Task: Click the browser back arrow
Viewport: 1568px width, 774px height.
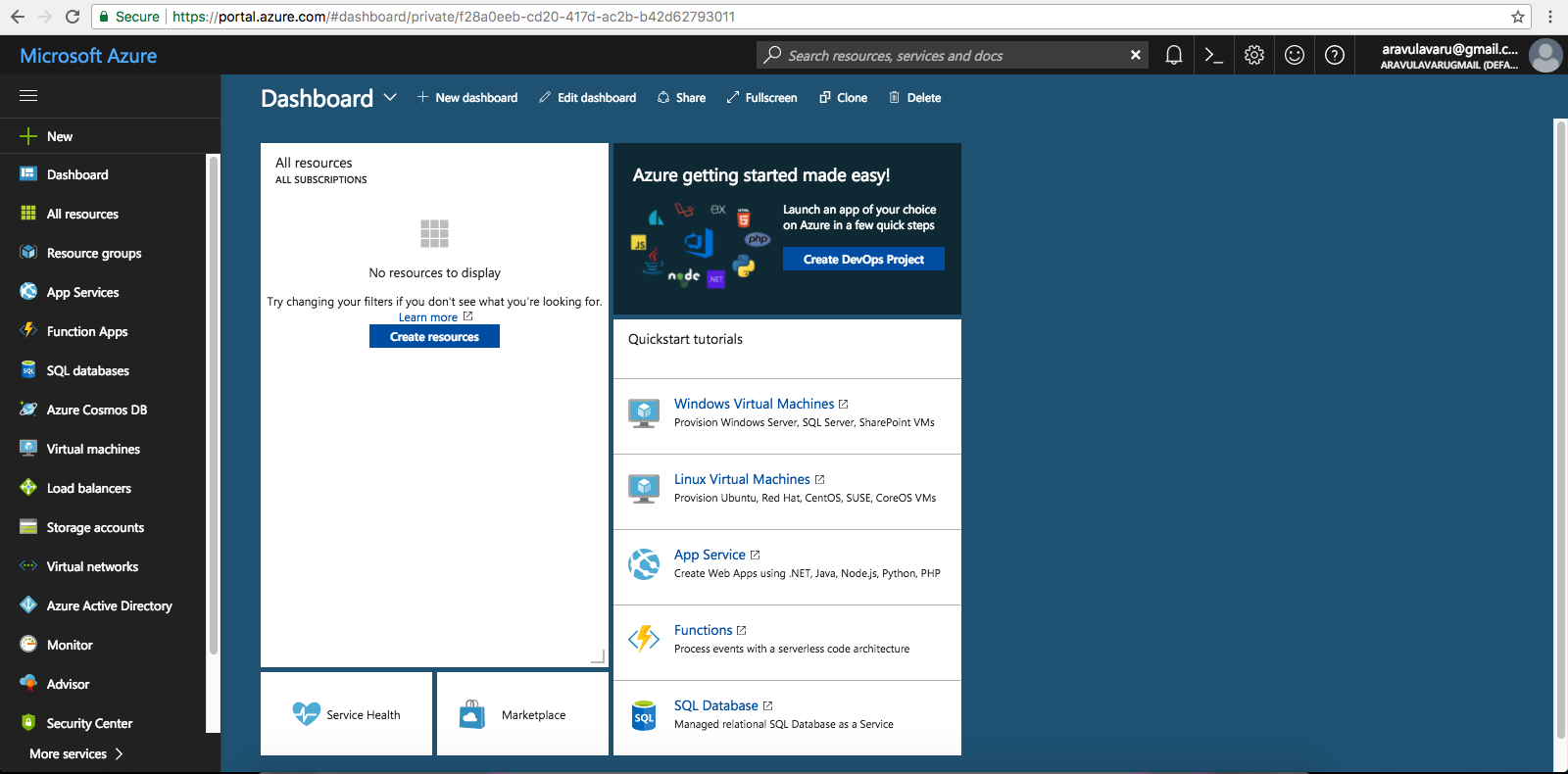Action: (x=18, y=17)
